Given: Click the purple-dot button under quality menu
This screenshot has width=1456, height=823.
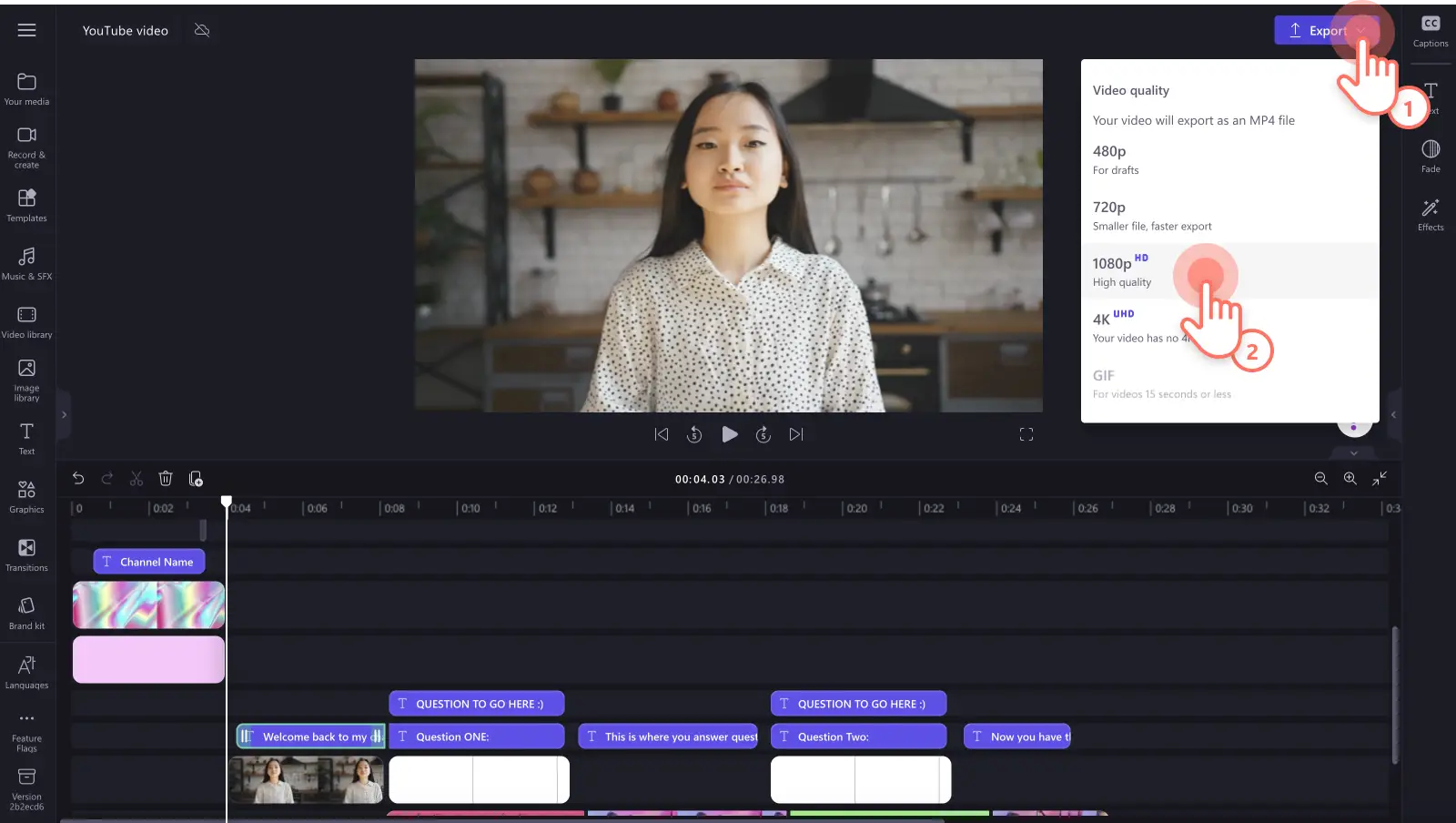Looking at the screenshot, I should (x=1353, y=427).
